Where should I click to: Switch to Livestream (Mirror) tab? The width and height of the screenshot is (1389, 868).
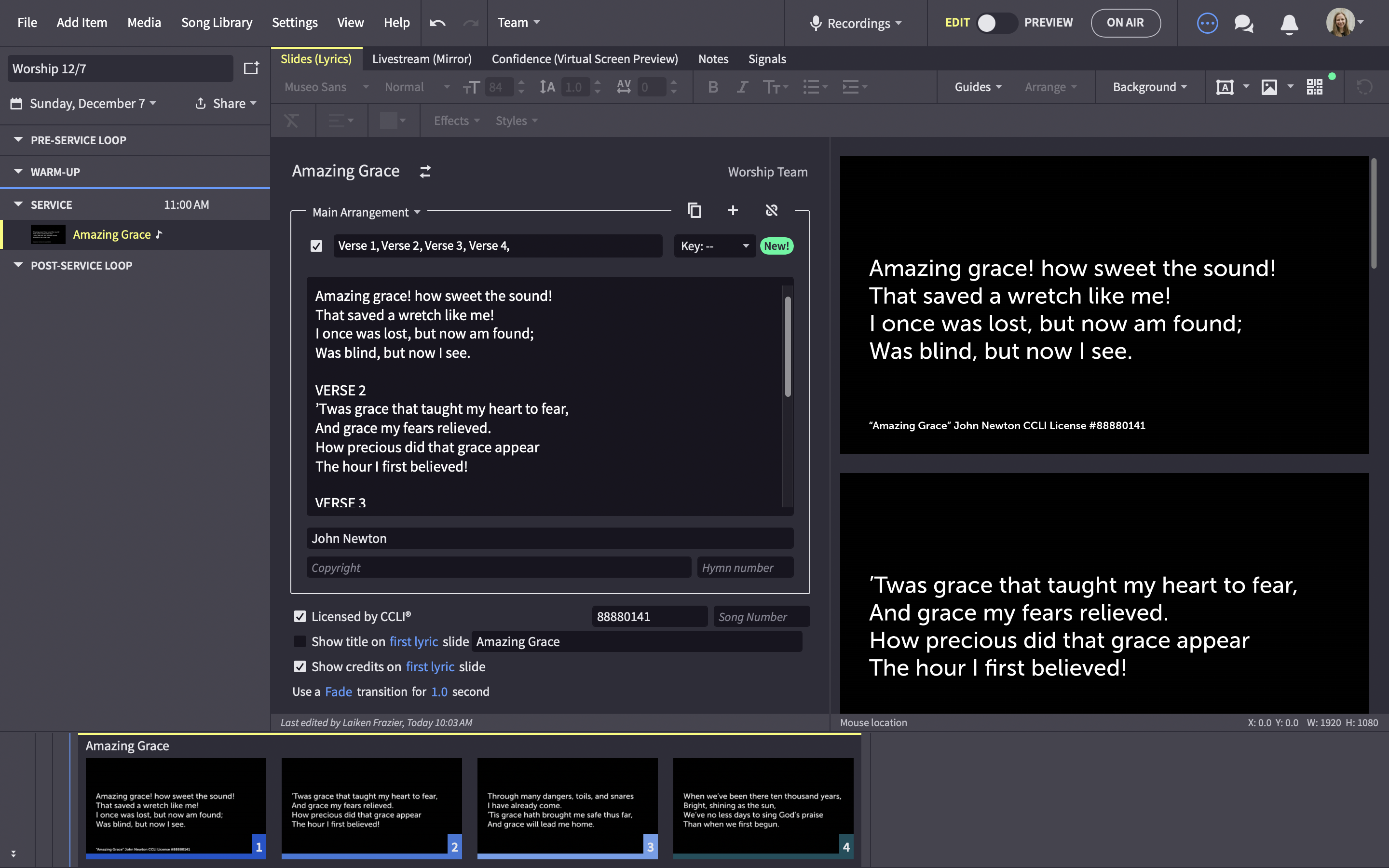422,59
